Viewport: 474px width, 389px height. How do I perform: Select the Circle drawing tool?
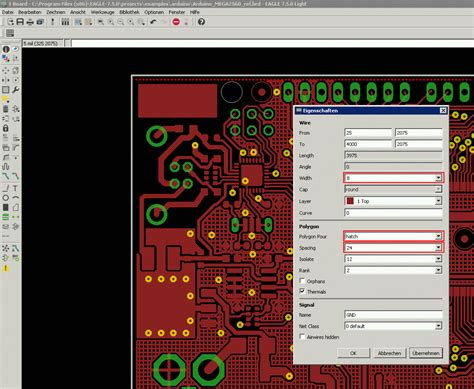[6, 198]
